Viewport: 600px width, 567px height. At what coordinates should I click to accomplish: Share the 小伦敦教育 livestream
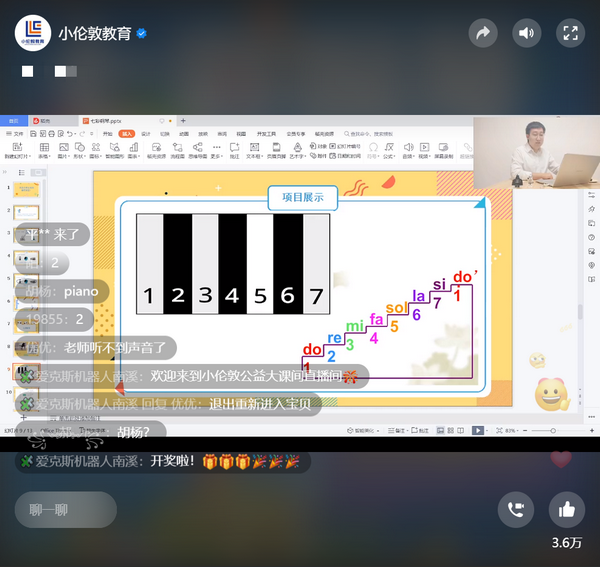click(x=483, y=33)
